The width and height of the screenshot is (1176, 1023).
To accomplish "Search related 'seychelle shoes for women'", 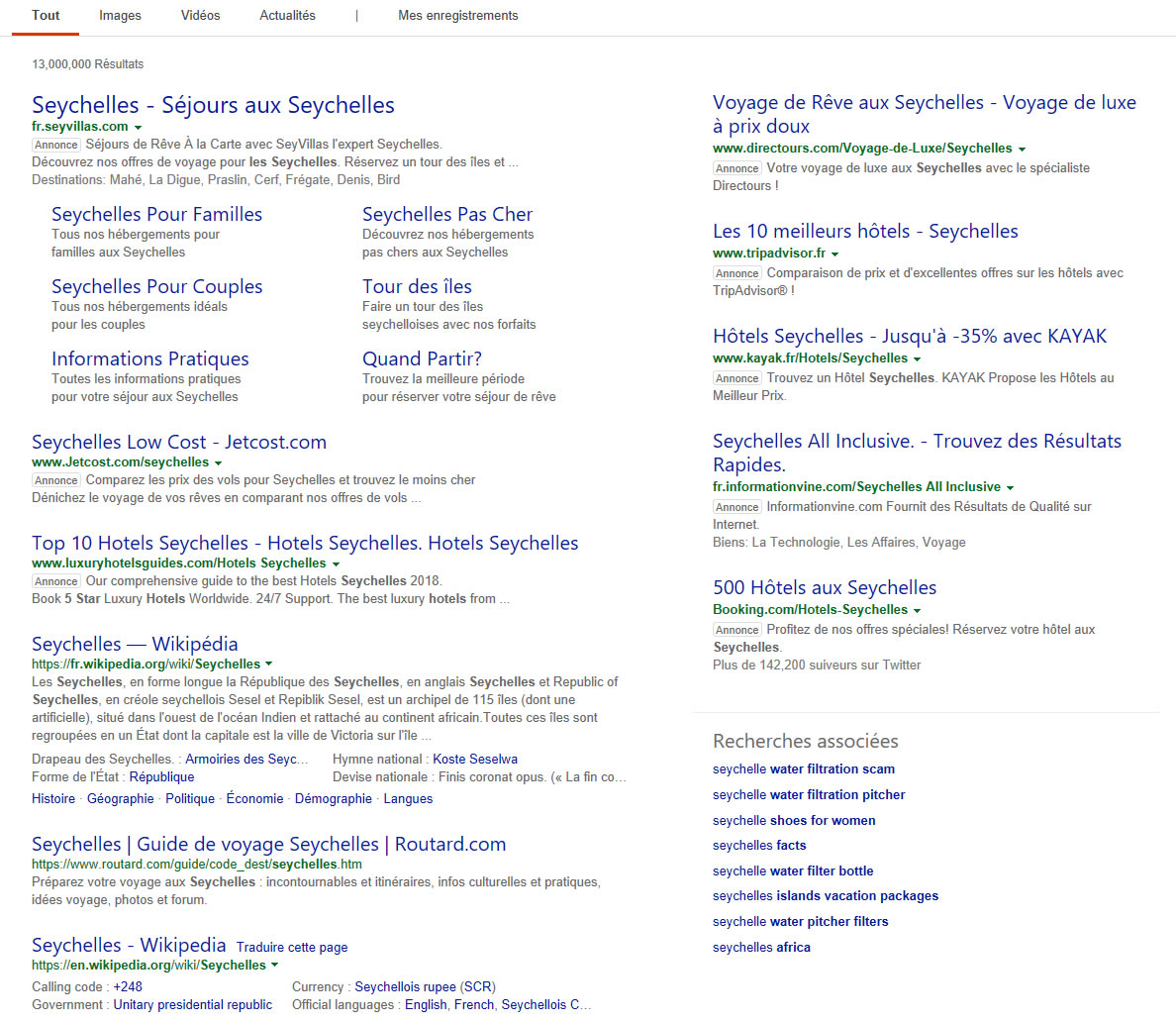I will click(794, 821).
